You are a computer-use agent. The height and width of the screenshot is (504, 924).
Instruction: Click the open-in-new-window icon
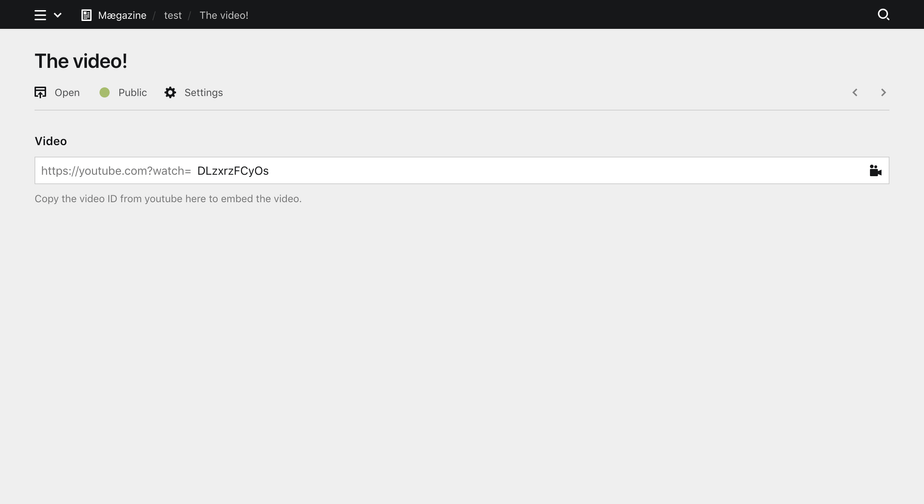point(41,92)
